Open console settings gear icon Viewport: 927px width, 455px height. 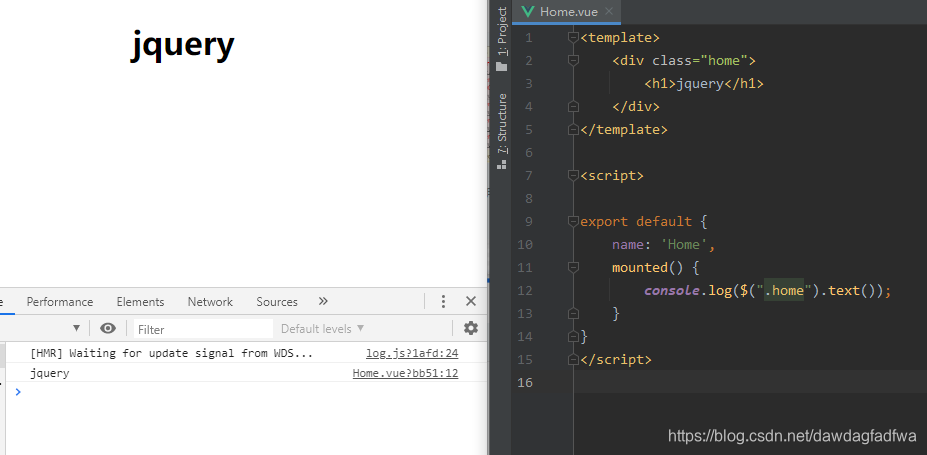click(x=471, y=329)
